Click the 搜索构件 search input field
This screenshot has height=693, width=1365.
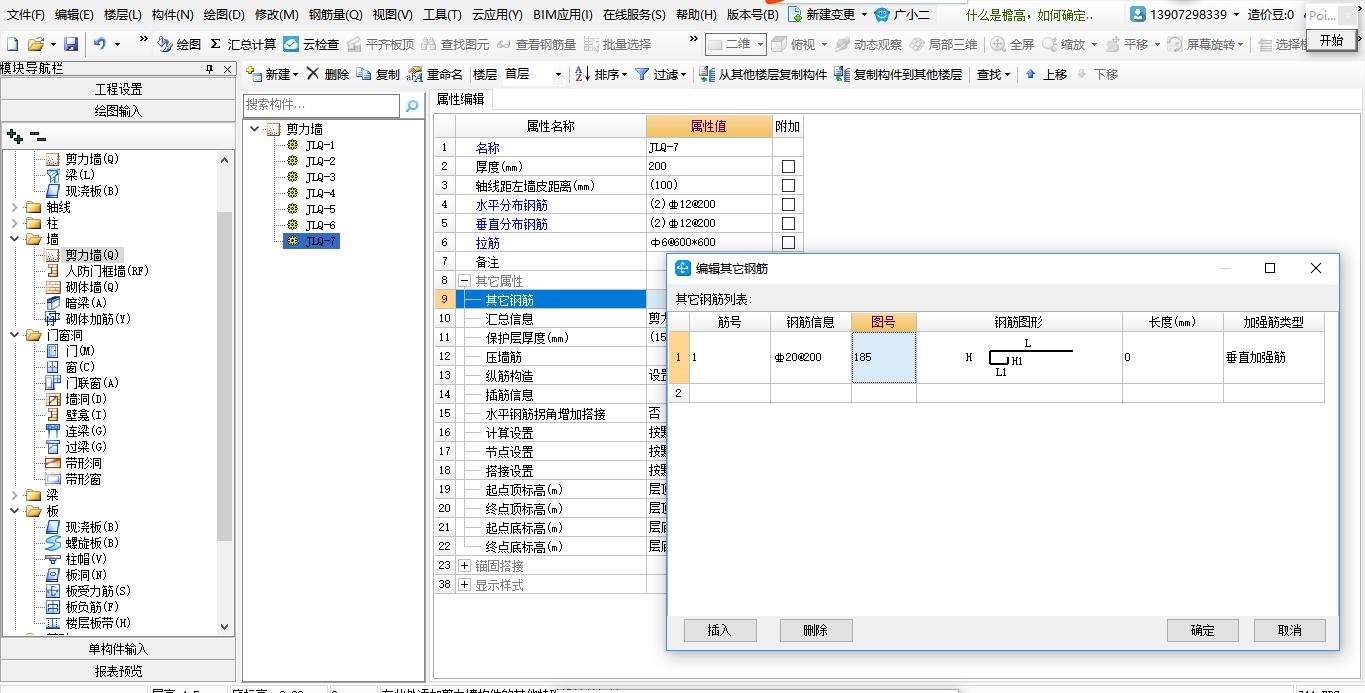tap(321, 105)
